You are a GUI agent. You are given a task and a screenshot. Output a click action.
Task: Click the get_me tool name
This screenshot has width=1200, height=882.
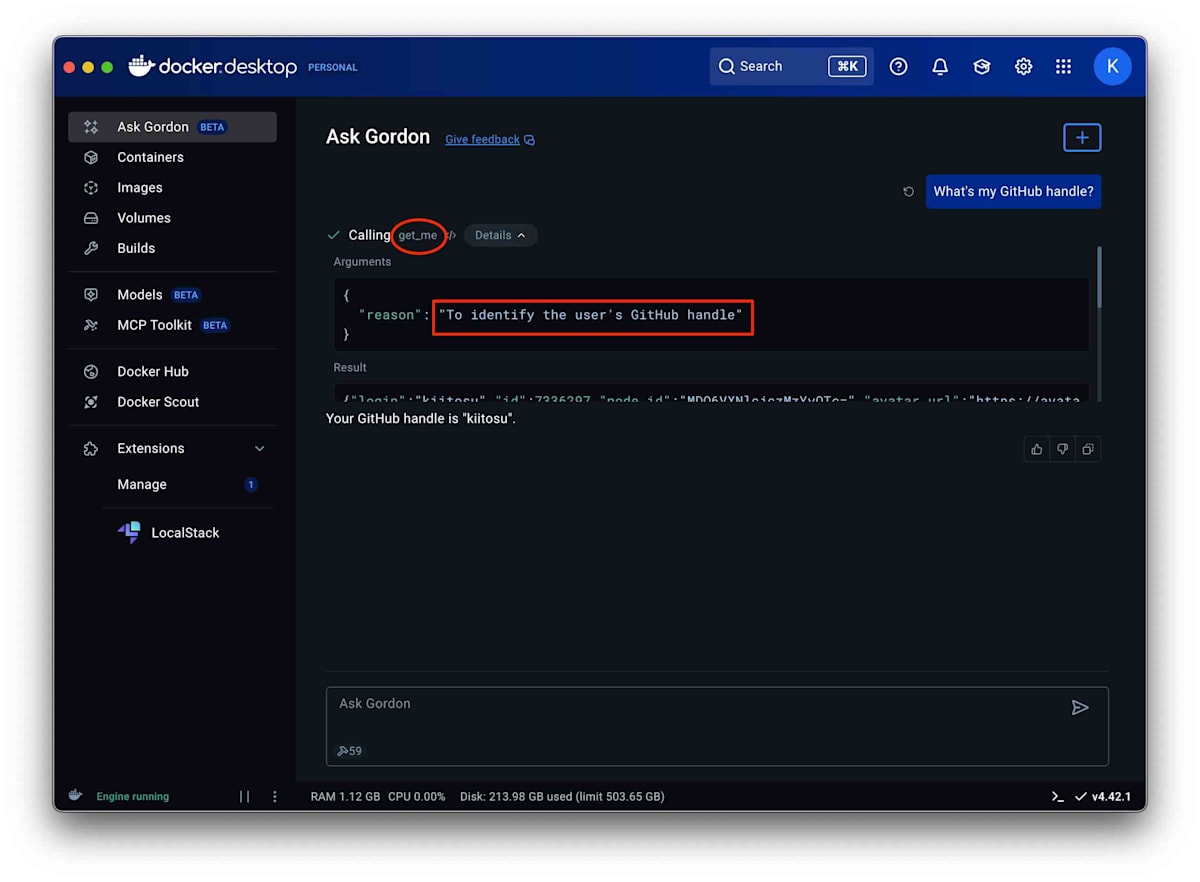418,235
